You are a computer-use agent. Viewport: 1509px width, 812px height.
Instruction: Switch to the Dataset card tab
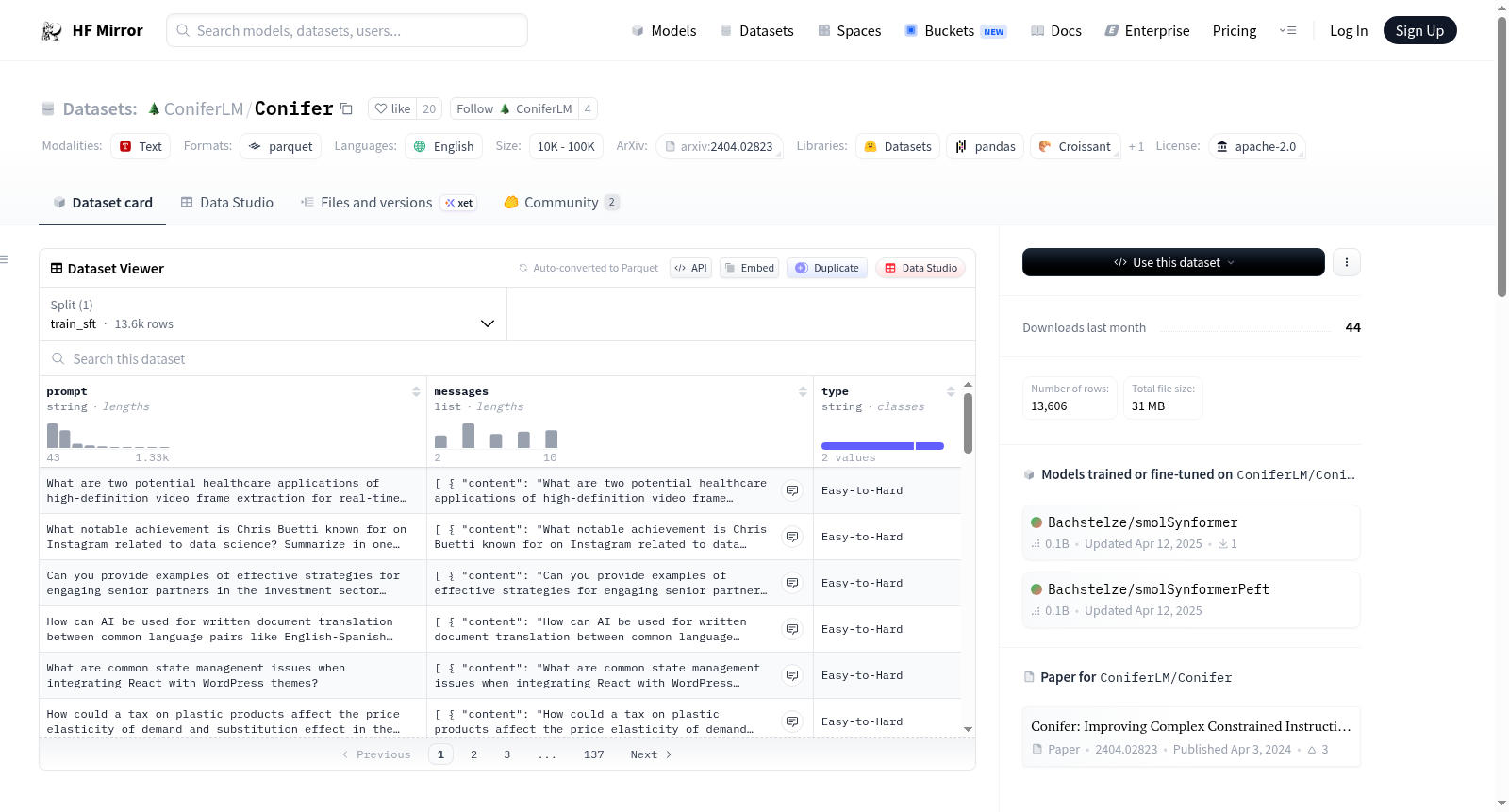[x=102, y=203]
